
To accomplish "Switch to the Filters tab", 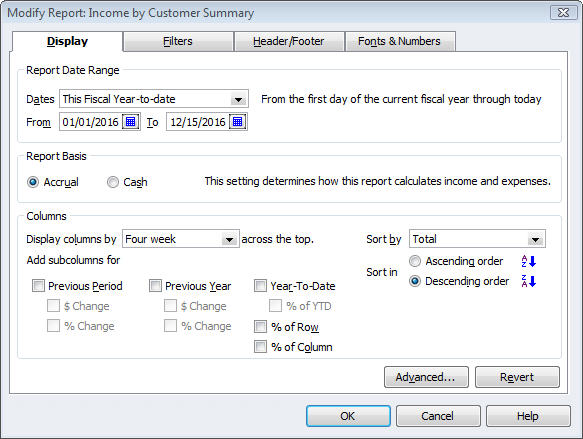I will pyautogui.click(x=178, y=41).
